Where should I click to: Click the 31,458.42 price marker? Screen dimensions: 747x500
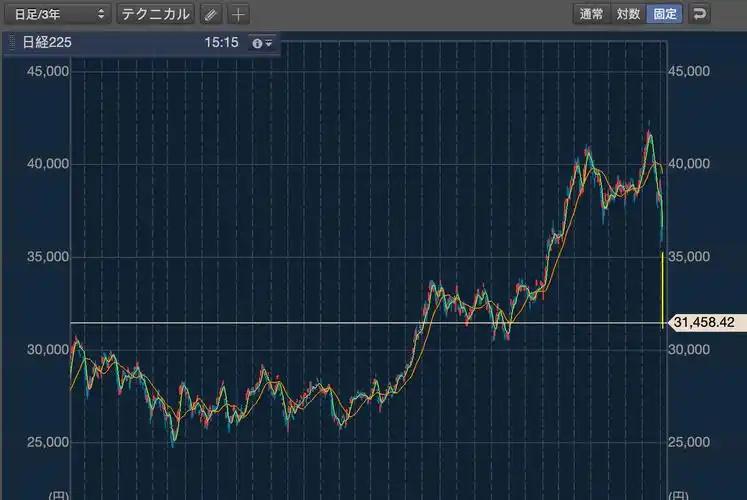(707, 322)
